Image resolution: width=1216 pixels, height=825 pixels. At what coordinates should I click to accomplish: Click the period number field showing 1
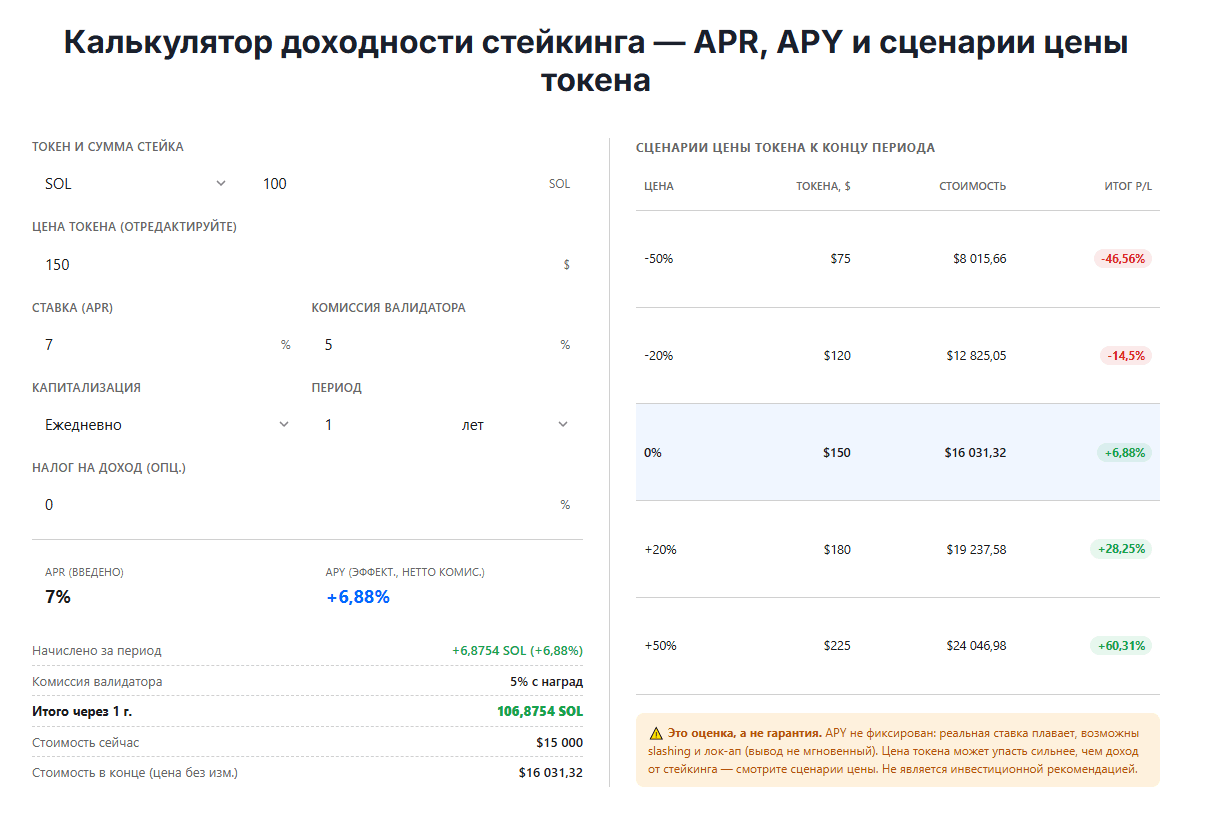(377, 425)
